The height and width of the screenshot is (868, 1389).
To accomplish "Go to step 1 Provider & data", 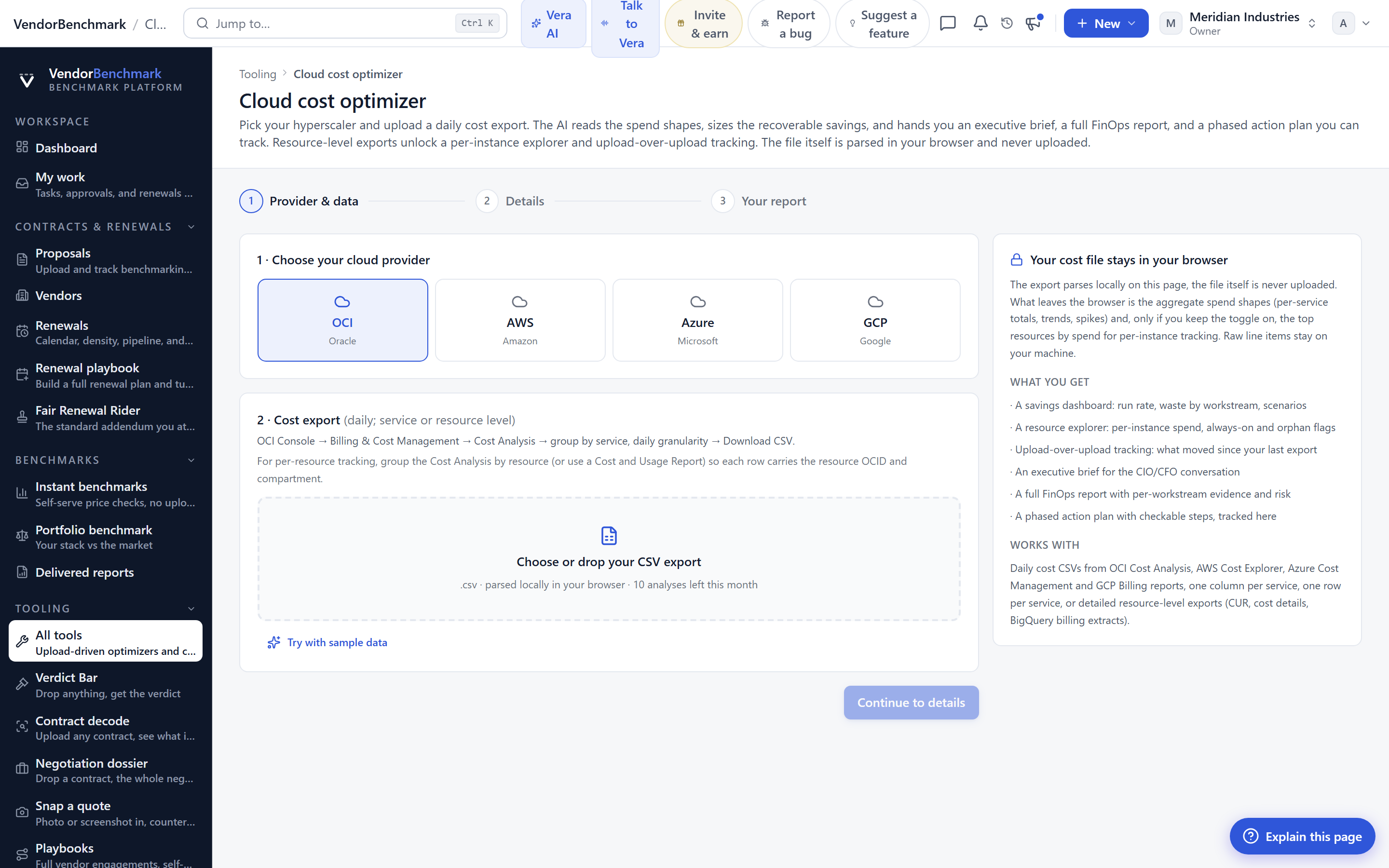I will point(299,201).
